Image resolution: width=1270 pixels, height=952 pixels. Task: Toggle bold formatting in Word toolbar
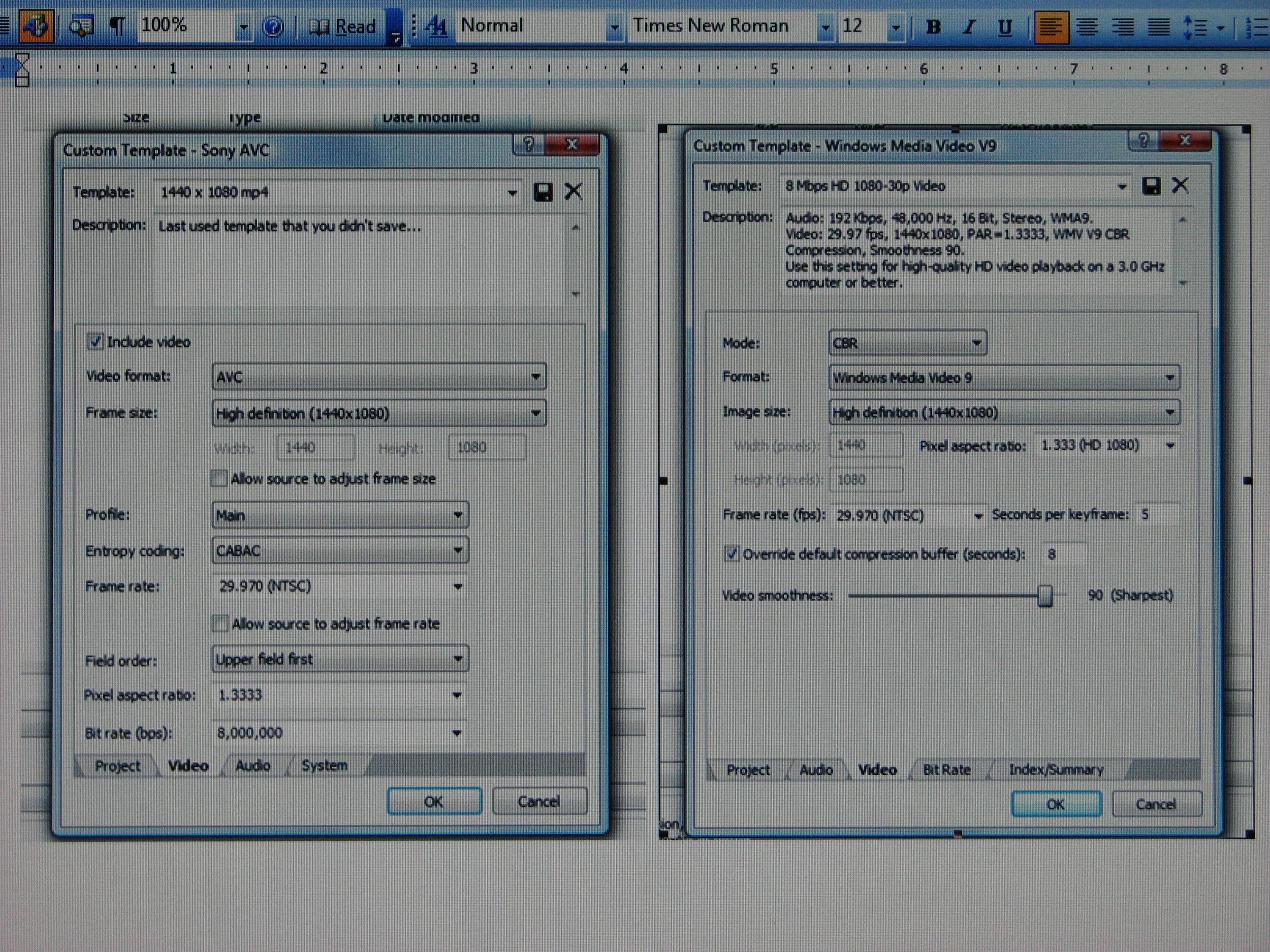934,27
